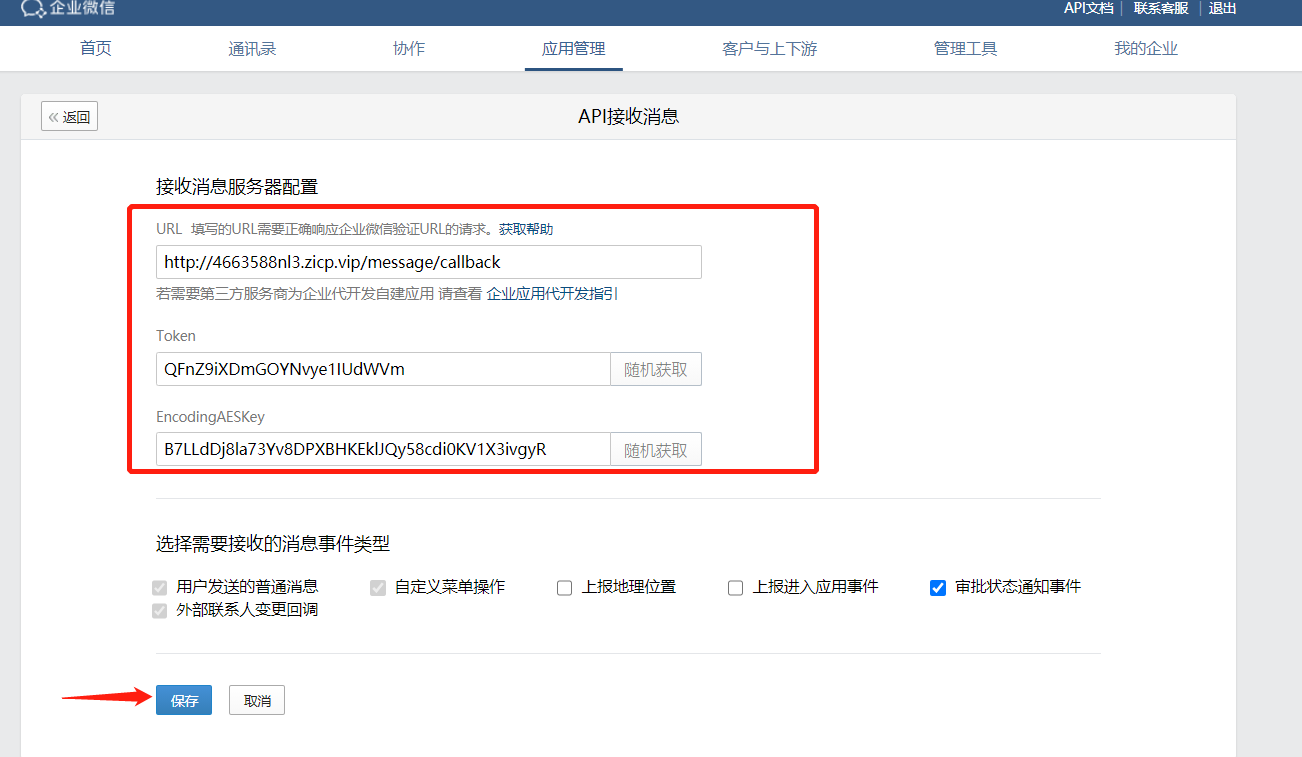Uncheck the 审批状态通知事件 checkbox
The image size is (1302, 757).
(x=938, y=587)
